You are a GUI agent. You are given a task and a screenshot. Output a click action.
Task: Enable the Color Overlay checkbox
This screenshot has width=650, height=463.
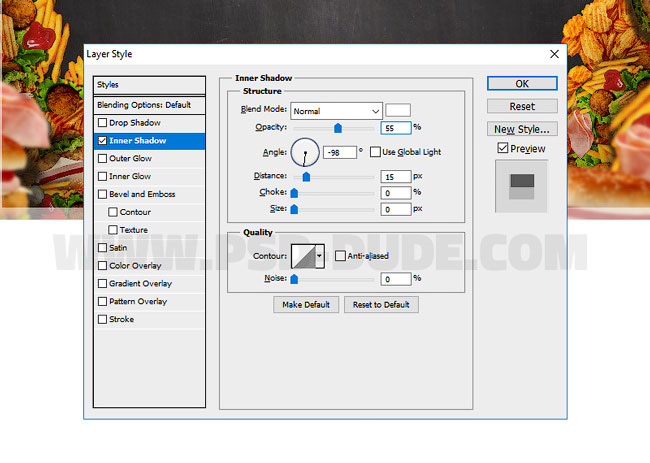[102, 265]
